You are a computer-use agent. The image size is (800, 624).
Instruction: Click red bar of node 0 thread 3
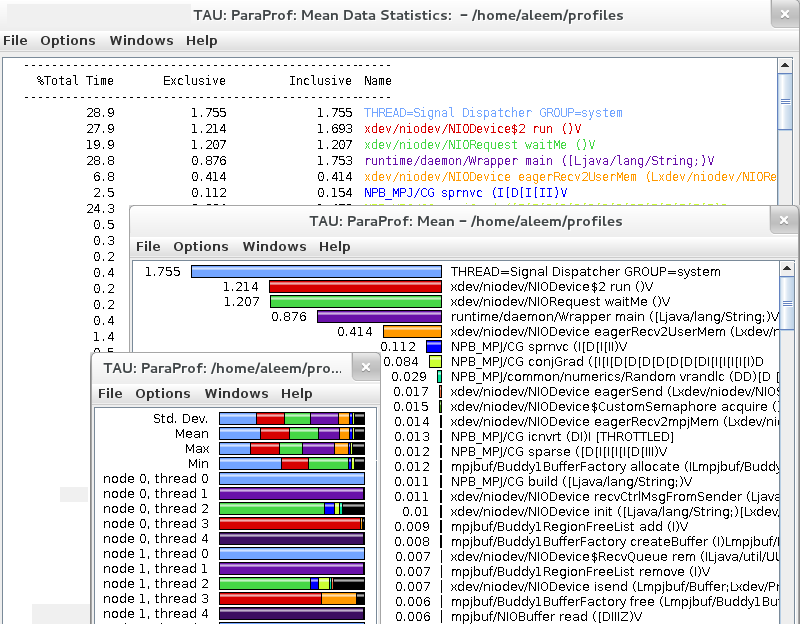(290, 523)
